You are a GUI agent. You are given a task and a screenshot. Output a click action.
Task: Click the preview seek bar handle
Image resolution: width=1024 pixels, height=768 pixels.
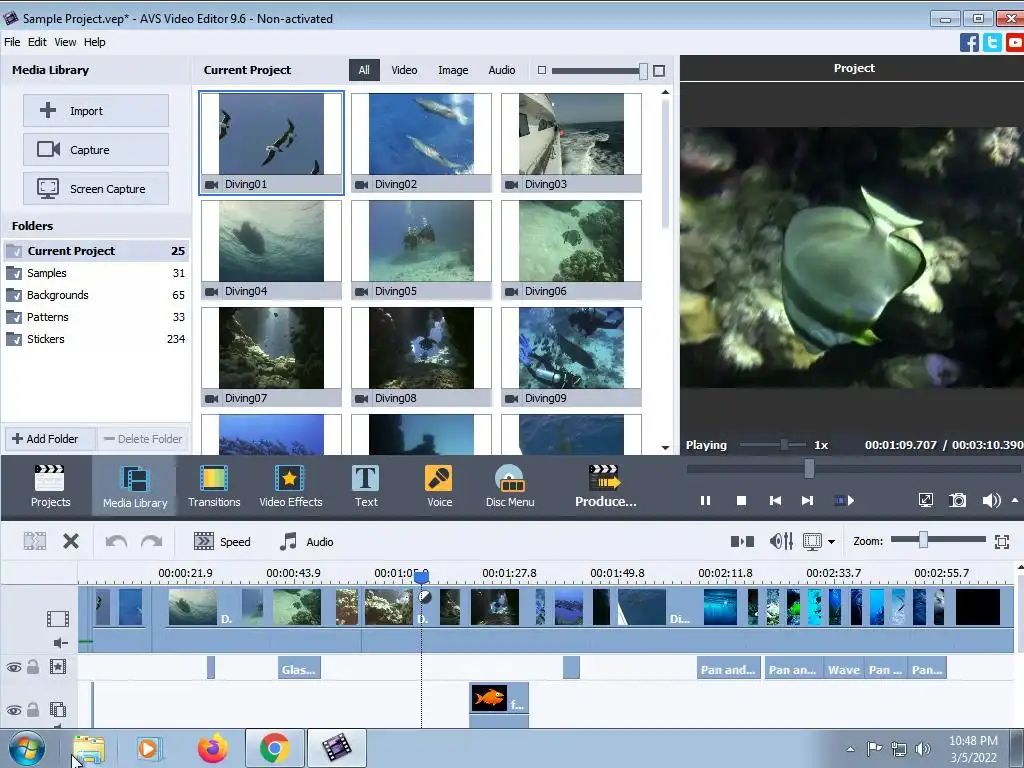point(809,468)
